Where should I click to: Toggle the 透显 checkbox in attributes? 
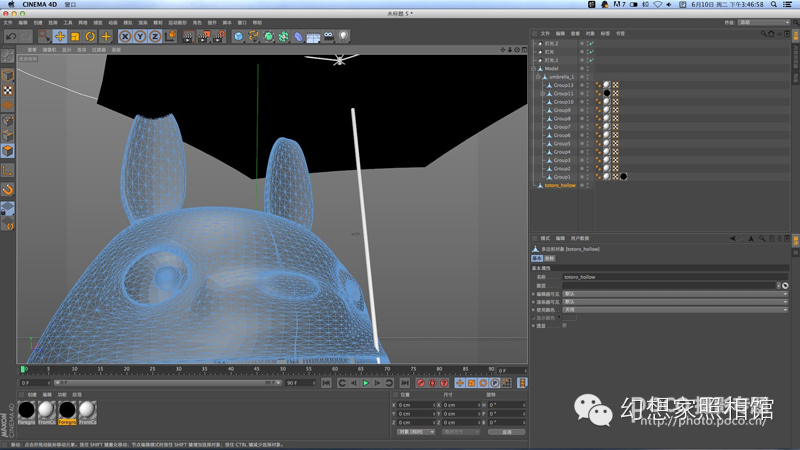[564, 326]
